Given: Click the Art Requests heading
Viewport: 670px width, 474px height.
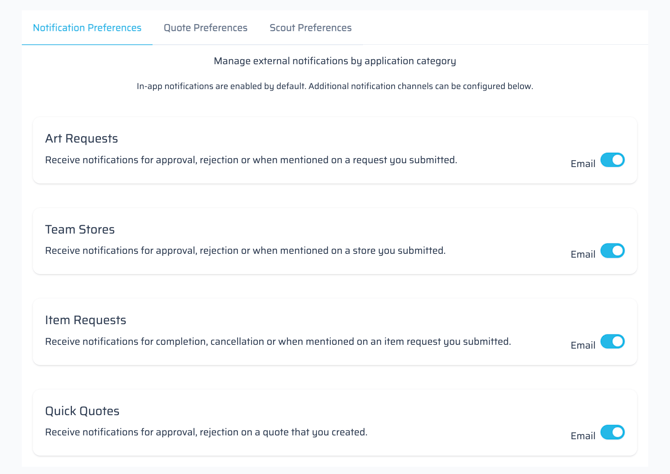Looking at the screenshot, I should (81, 139).
